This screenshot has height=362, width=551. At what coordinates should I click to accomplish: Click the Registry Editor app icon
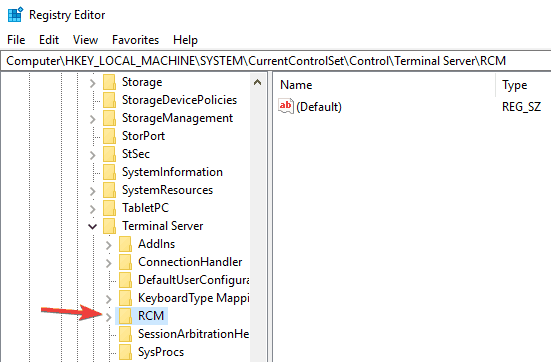(x=15, y=15)
